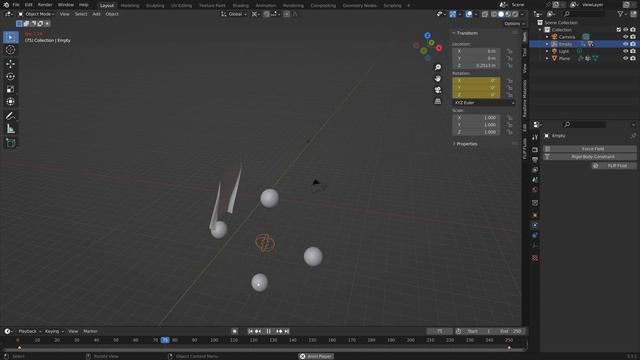This screenshot has width=640, height=360.
Task: Open the viewport Options dropdown
Action: point(514,24)
